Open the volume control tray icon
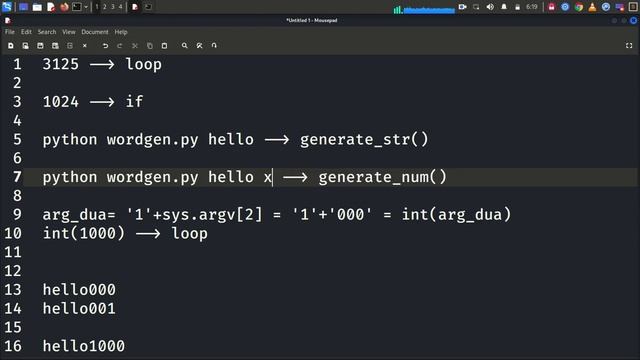Image resolution: width=640 pixels, height=360 pixels. tap(490, 7)
